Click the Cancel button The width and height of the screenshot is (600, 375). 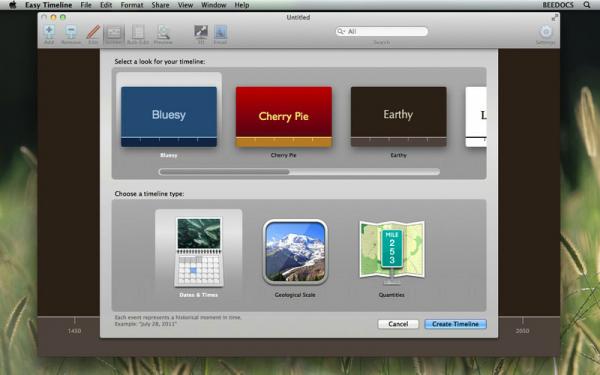click(398, 324)
